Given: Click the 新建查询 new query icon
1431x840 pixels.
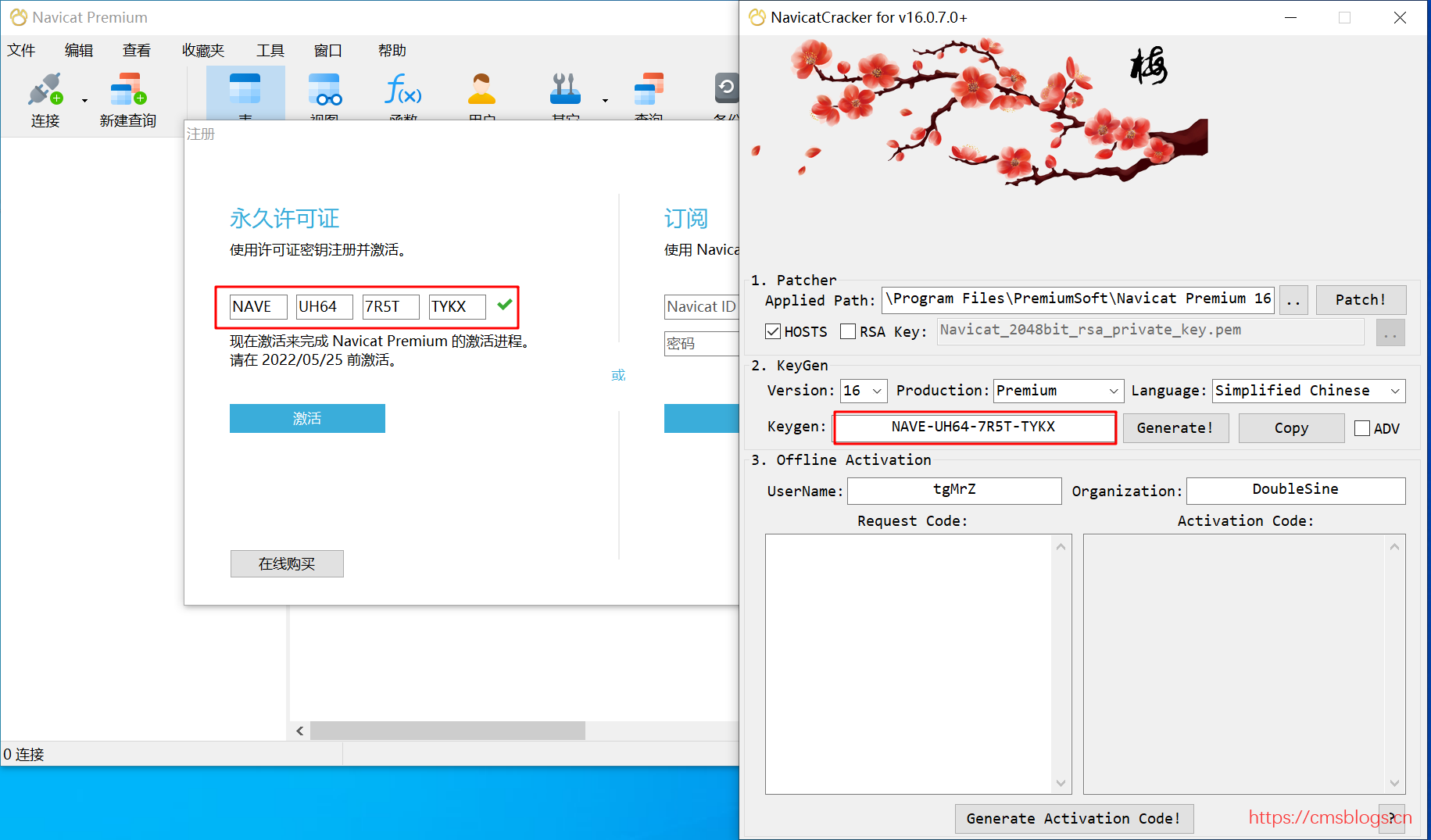Looking at the screenshot, I should click(128, 89).
